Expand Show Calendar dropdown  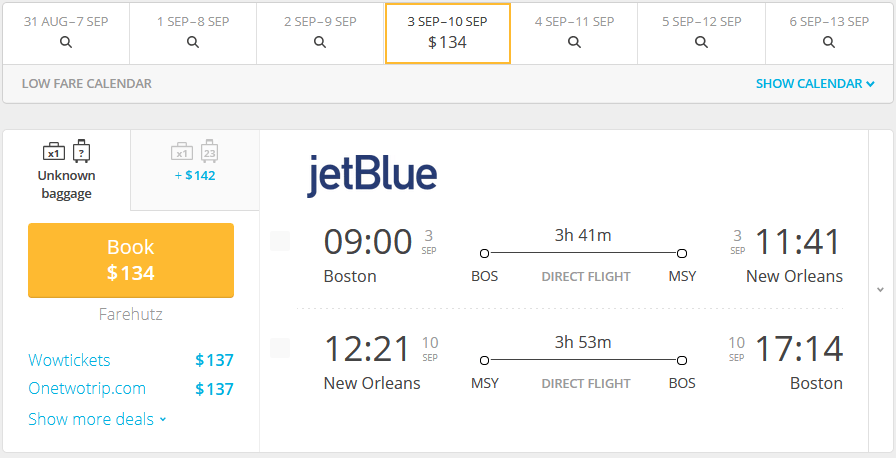tap(815, 84)
